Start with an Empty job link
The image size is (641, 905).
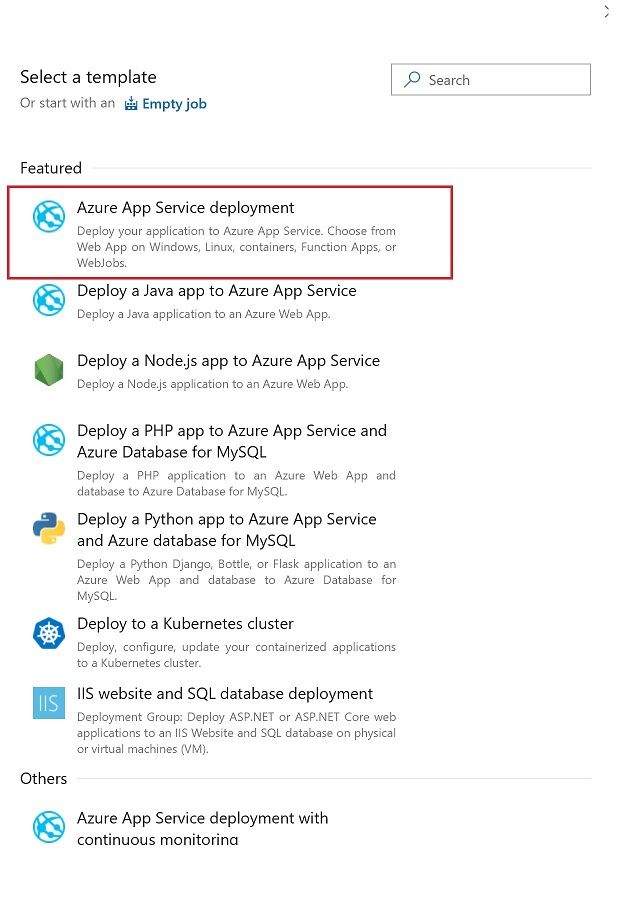pyautogui.click(x=174, y=104)
